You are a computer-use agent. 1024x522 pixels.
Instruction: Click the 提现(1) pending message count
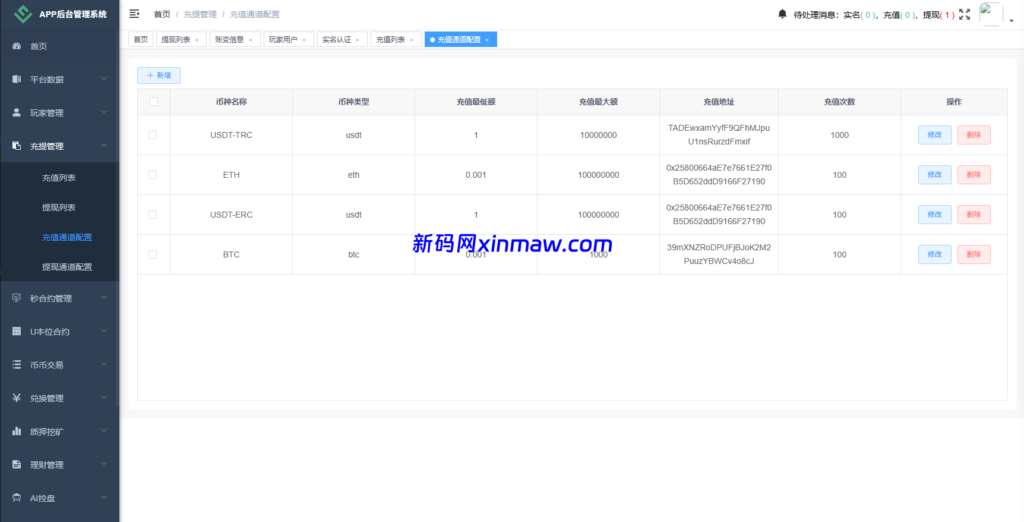point(939,14)
